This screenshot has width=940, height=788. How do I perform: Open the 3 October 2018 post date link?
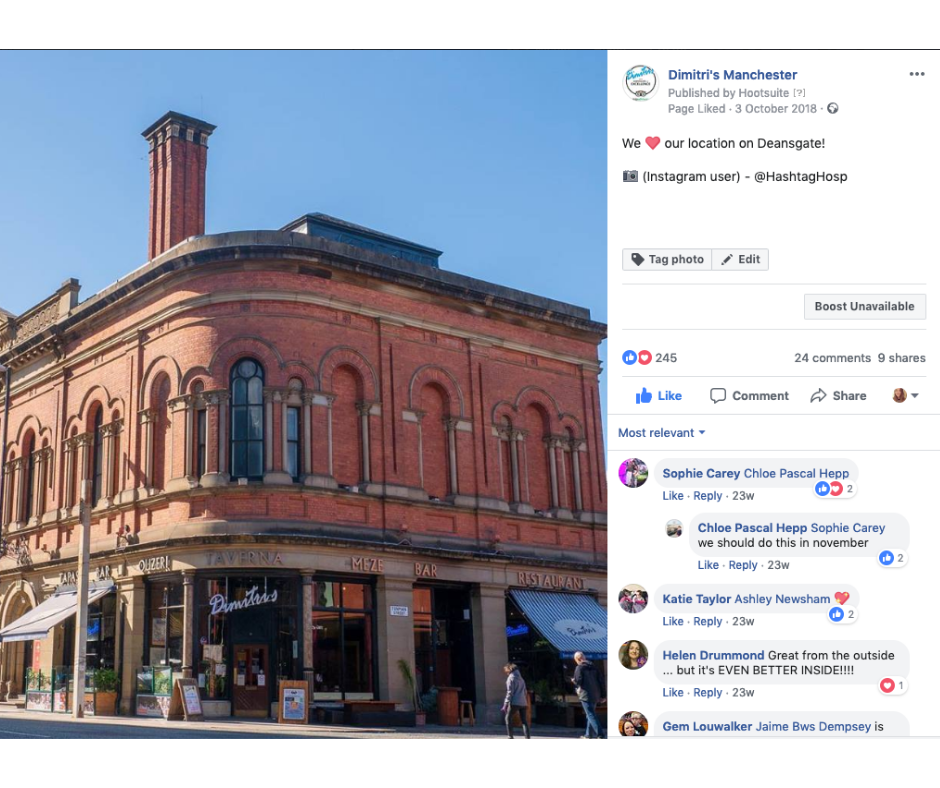pos(776,109)
